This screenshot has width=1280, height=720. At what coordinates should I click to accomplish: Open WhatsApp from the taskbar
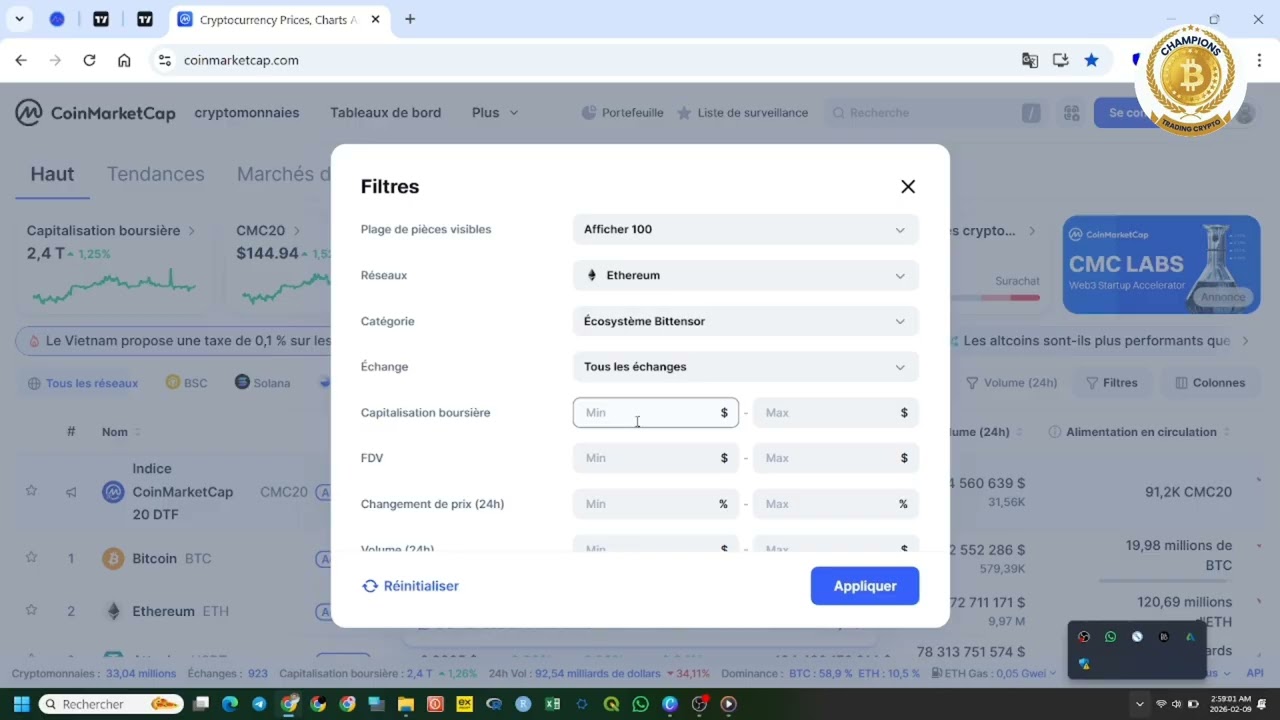pos(640,704)
